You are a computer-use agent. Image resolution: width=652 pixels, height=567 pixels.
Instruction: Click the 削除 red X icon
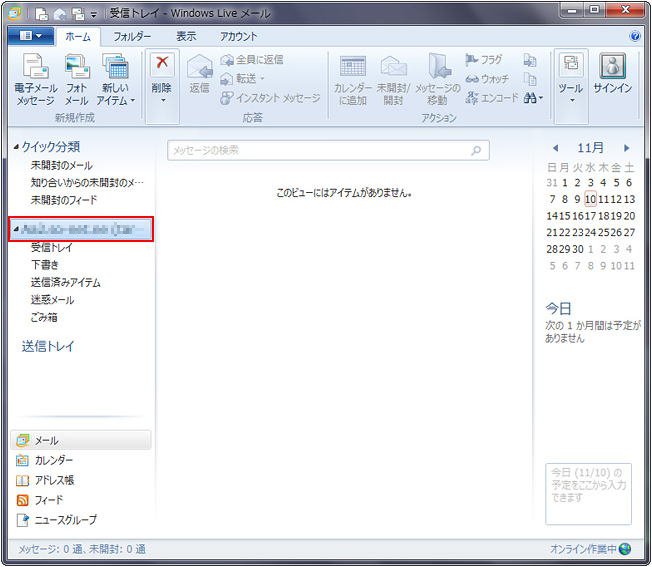[x=162, y=64]
